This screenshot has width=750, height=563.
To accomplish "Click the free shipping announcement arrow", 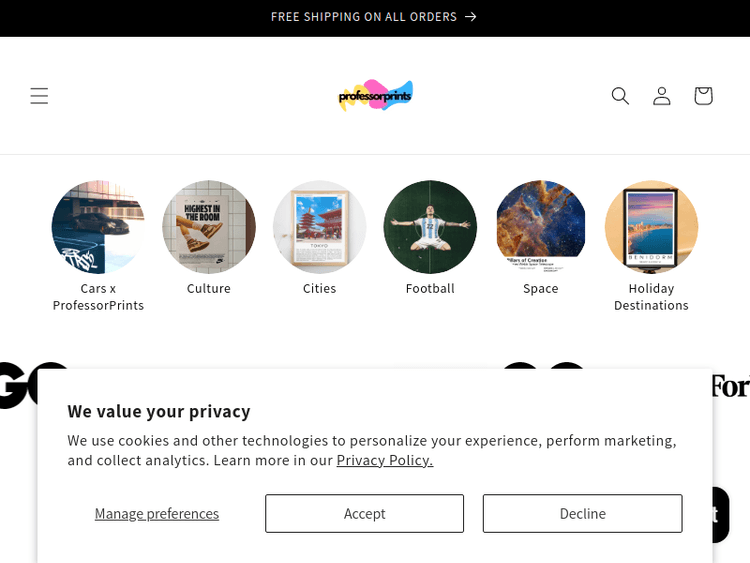I will point(471,17).
